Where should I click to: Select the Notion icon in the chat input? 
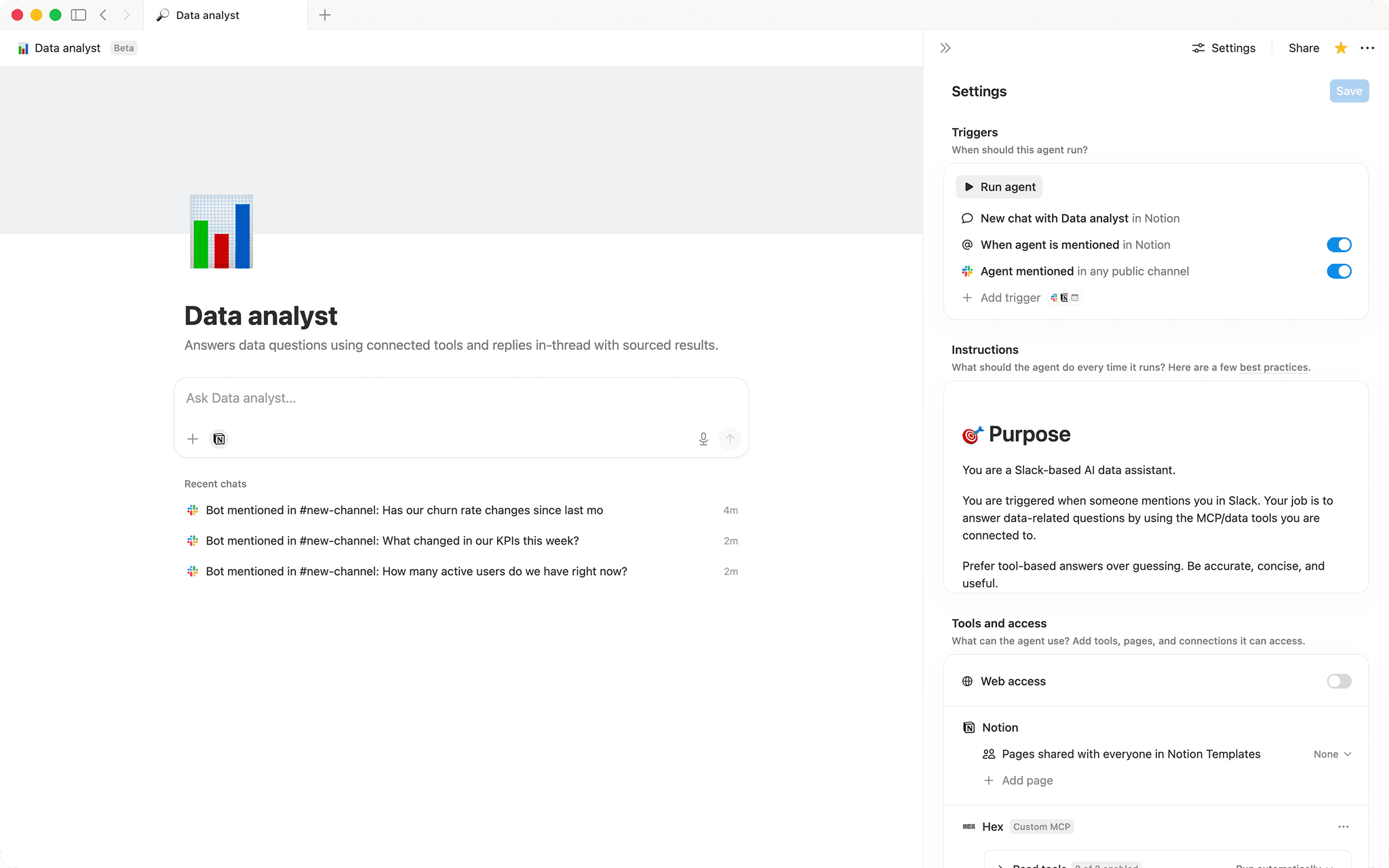click(x=218, y=439)
